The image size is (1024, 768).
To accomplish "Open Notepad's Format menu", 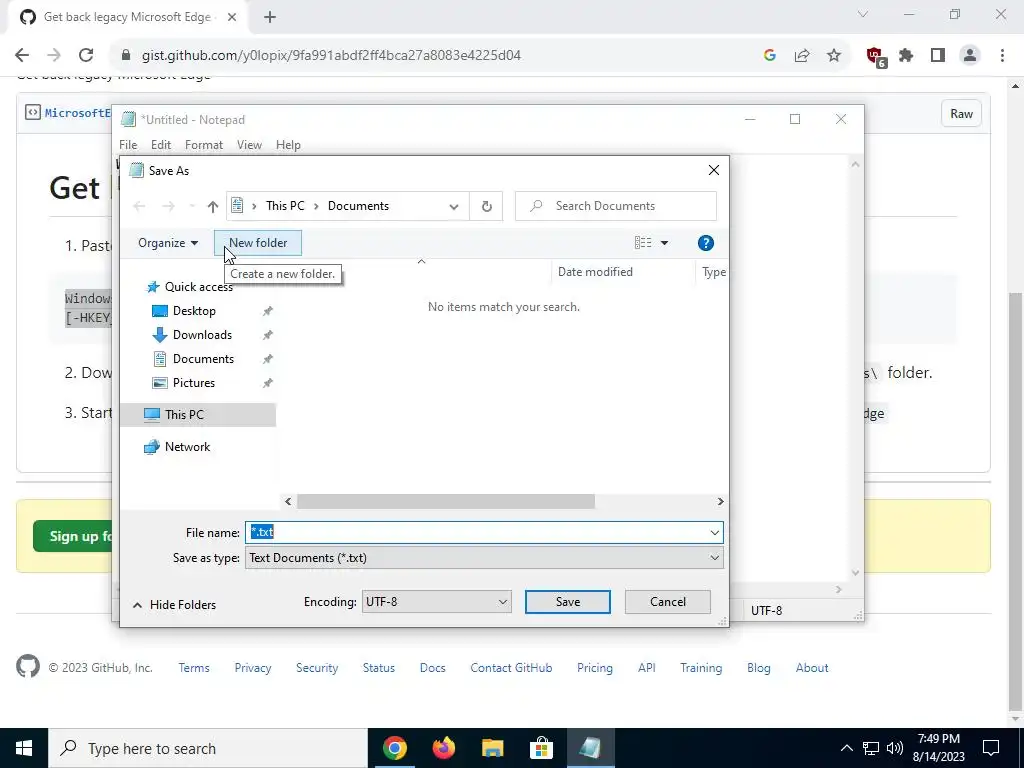I will 204,145.
